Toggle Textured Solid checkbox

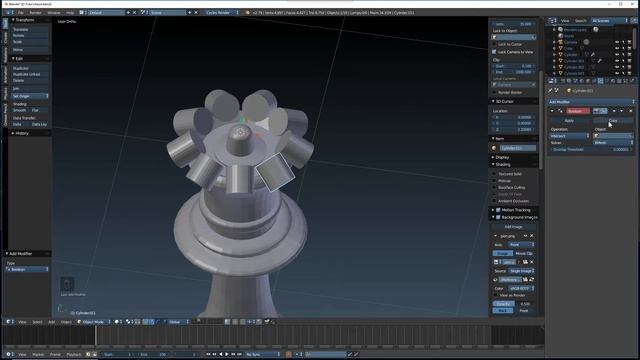pos(494,174)
